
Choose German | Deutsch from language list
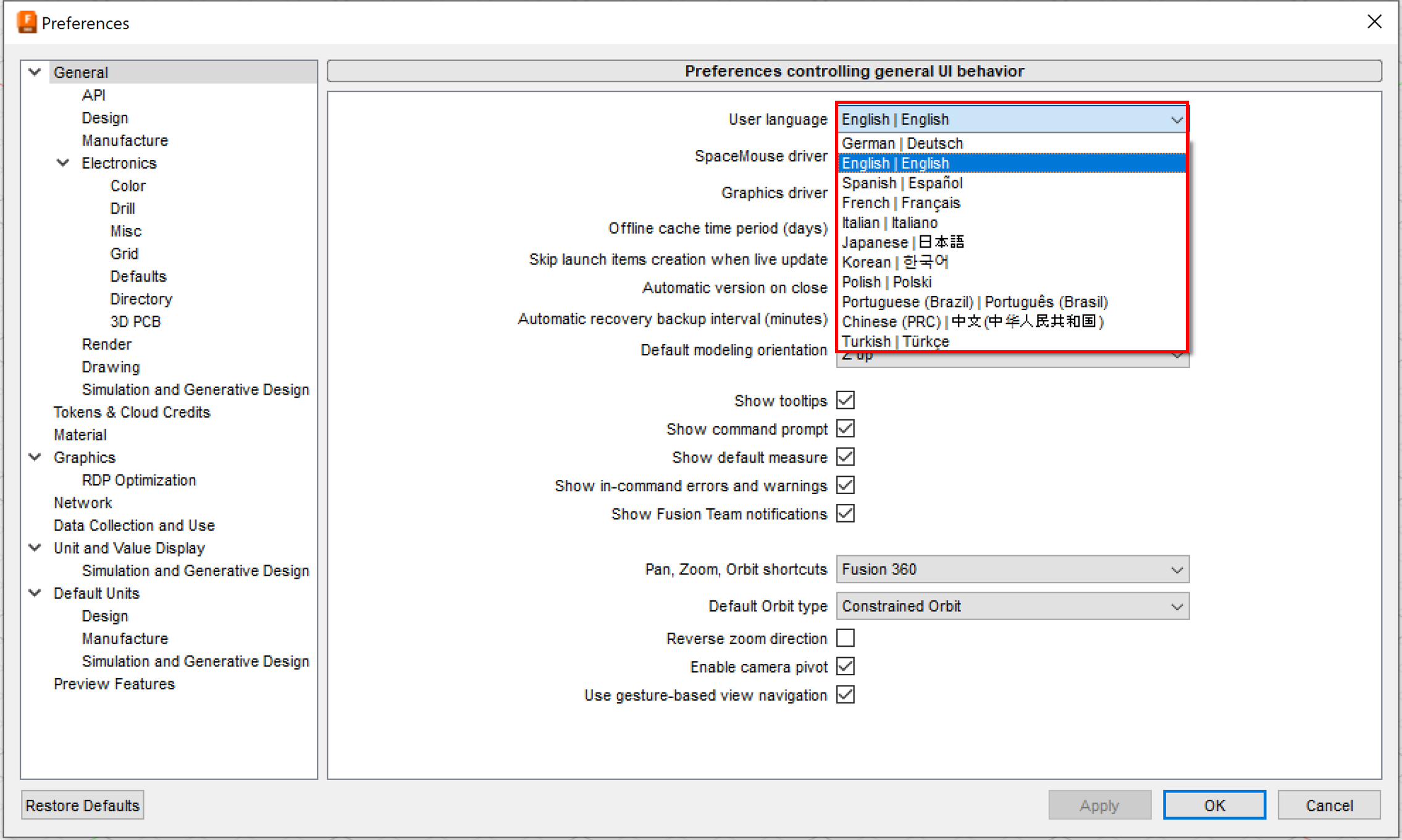tap(902, 143)
